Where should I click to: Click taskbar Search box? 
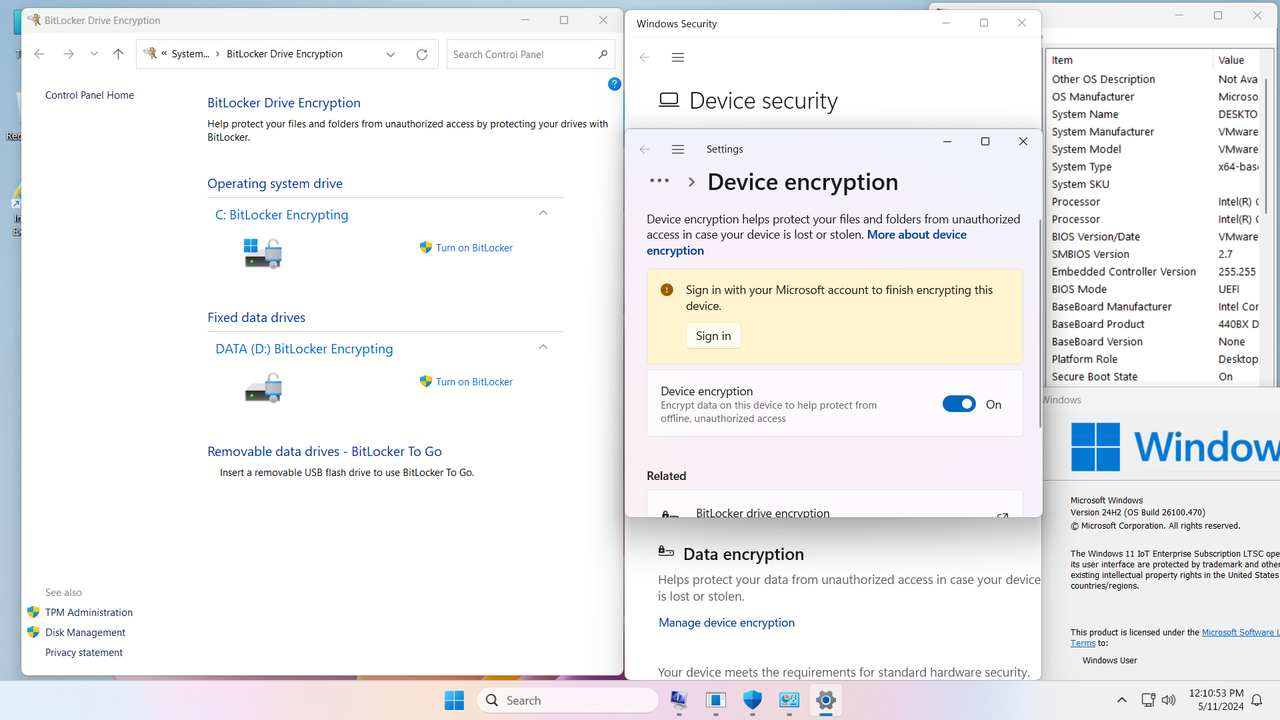pyautogui.click(x=567, y=700)
